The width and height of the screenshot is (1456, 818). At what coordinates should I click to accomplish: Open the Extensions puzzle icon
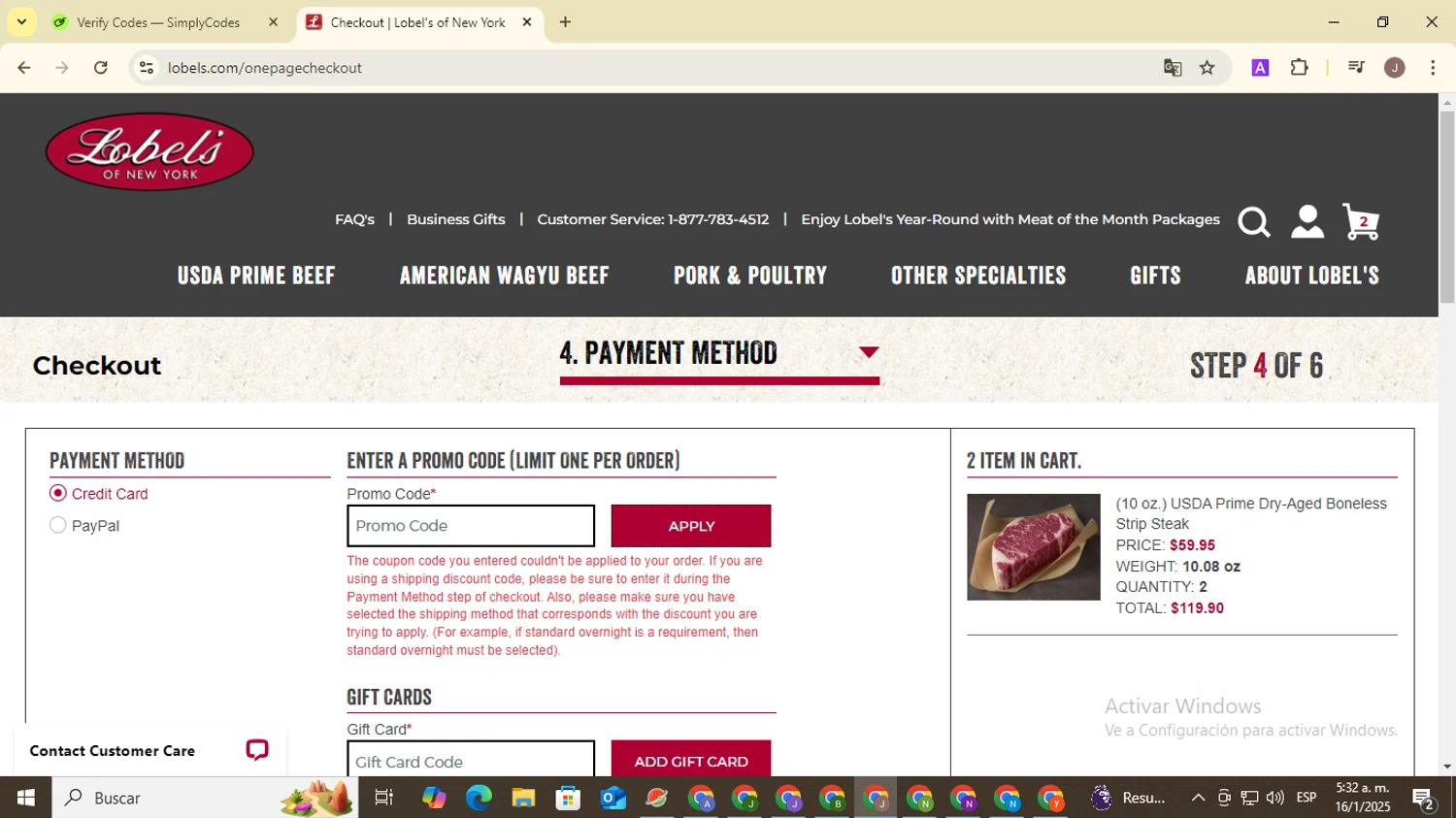coord(1300,68)
